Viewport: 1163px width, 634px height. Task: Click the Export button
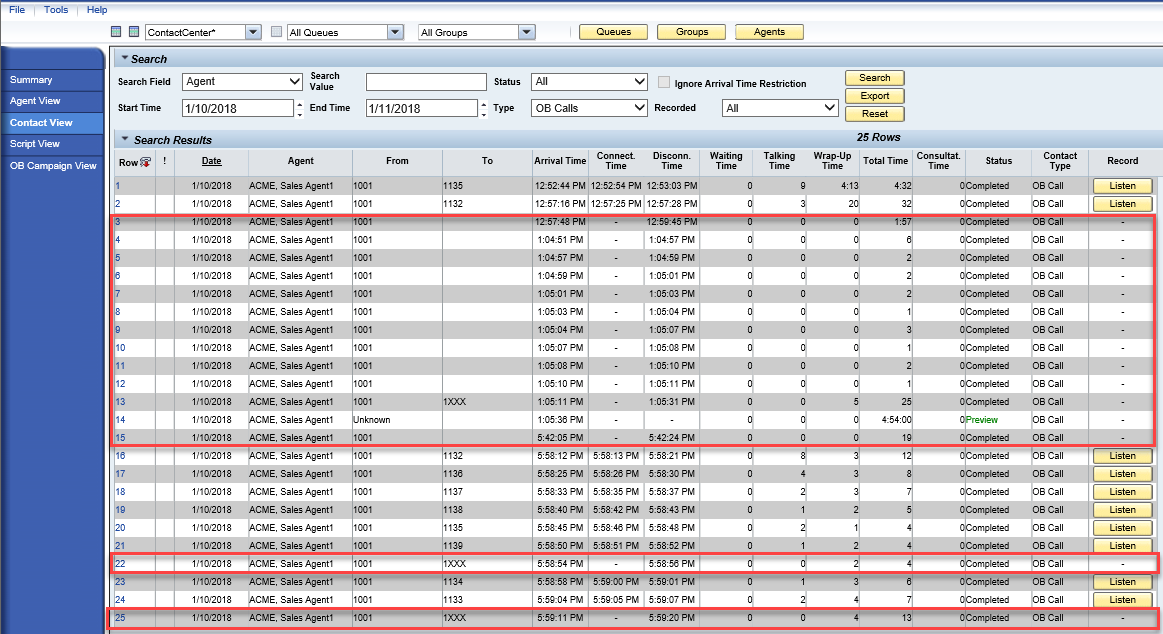click(874, 96)
